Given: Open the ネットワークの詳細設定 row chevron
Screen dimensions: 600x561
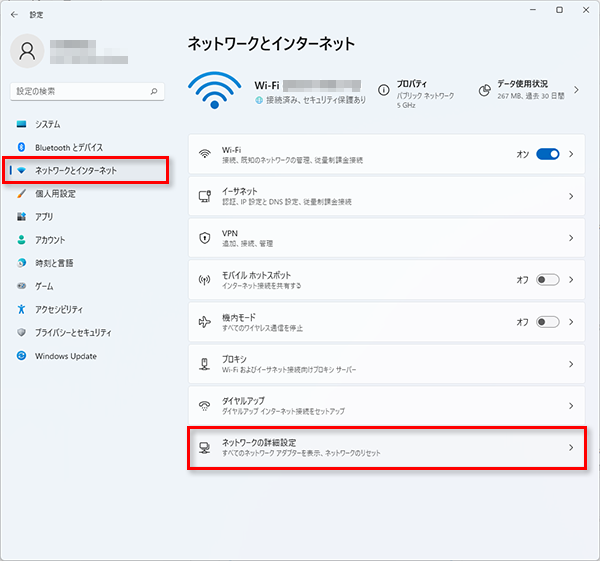Looking at the screenshot, I should click(571, 447).
